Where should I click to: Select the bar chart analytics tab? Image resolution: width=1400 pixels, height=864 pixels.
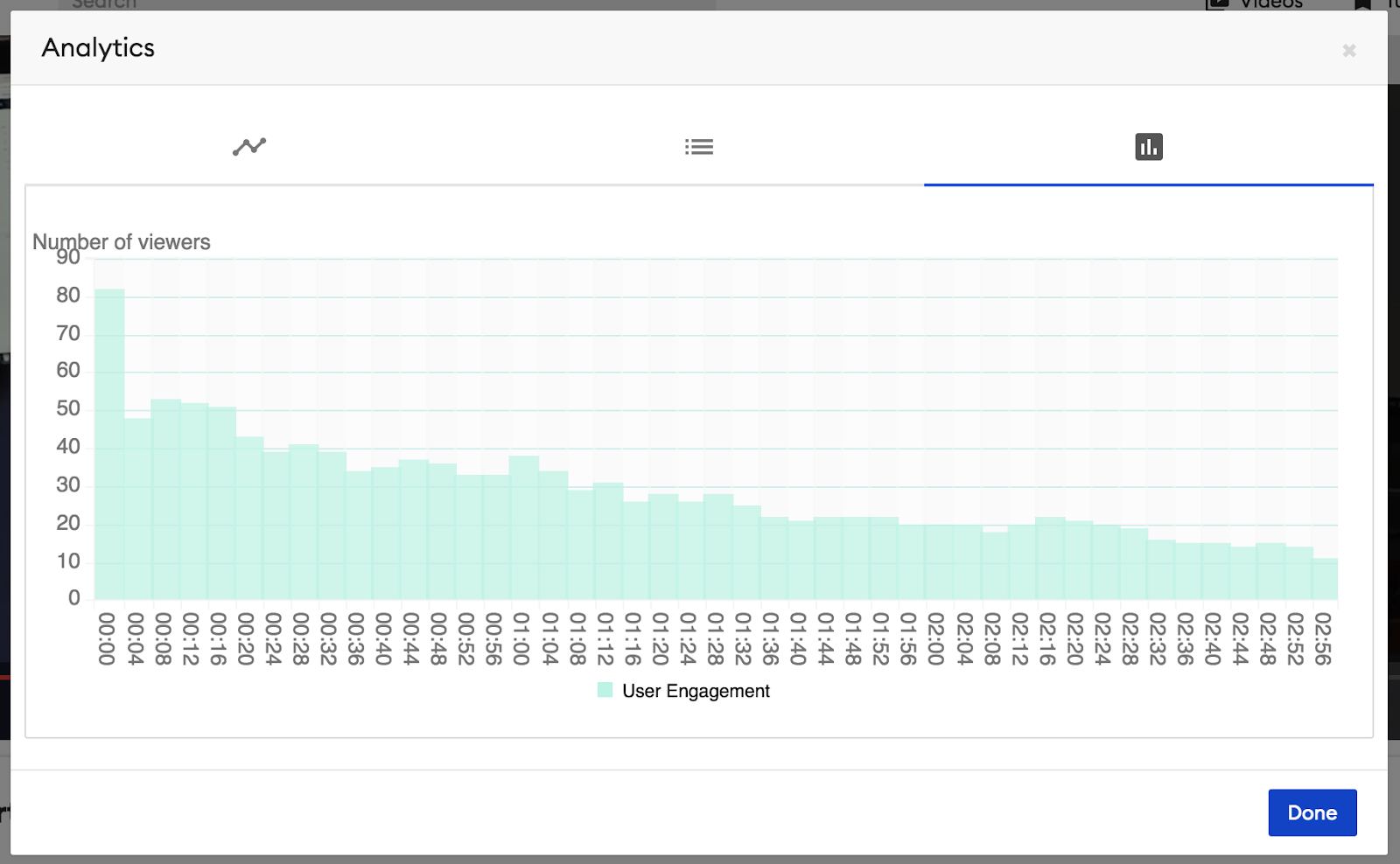(1149, 147)
